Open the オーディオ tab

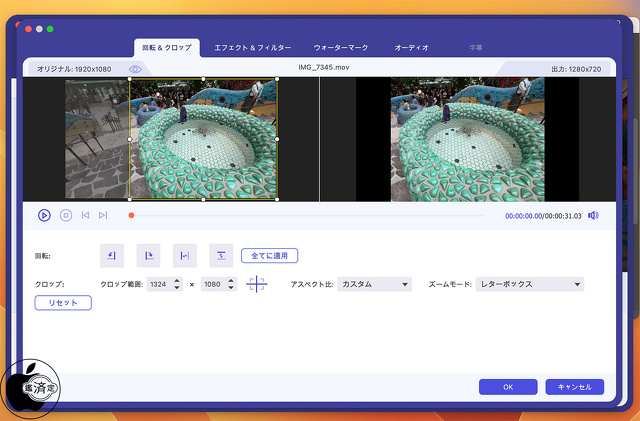411,48
